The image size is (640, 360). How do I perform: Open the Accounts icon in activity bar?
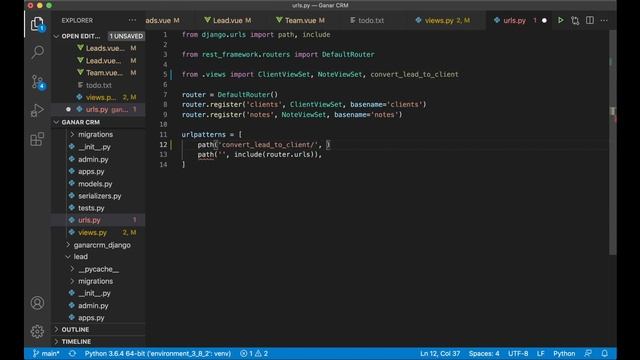[37, 303]
